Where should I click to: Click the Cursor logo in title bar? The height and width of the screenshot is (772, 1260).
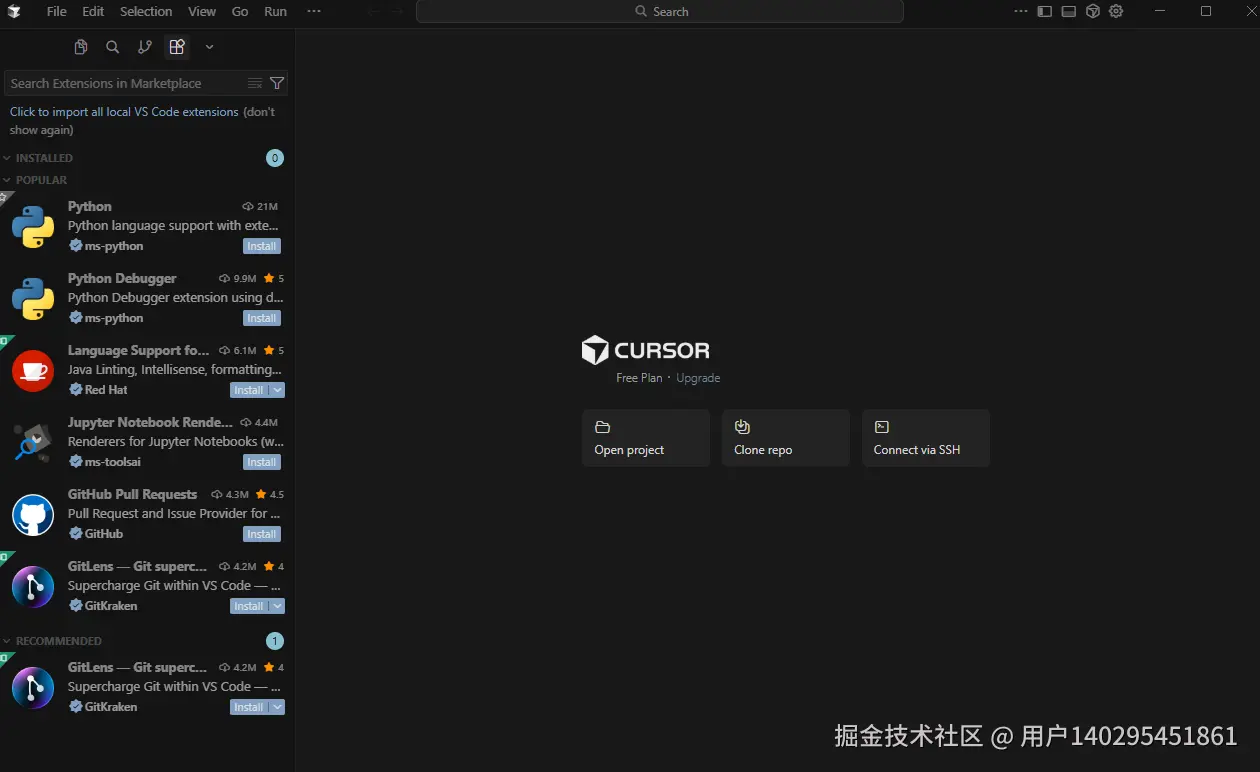[14, 12]
